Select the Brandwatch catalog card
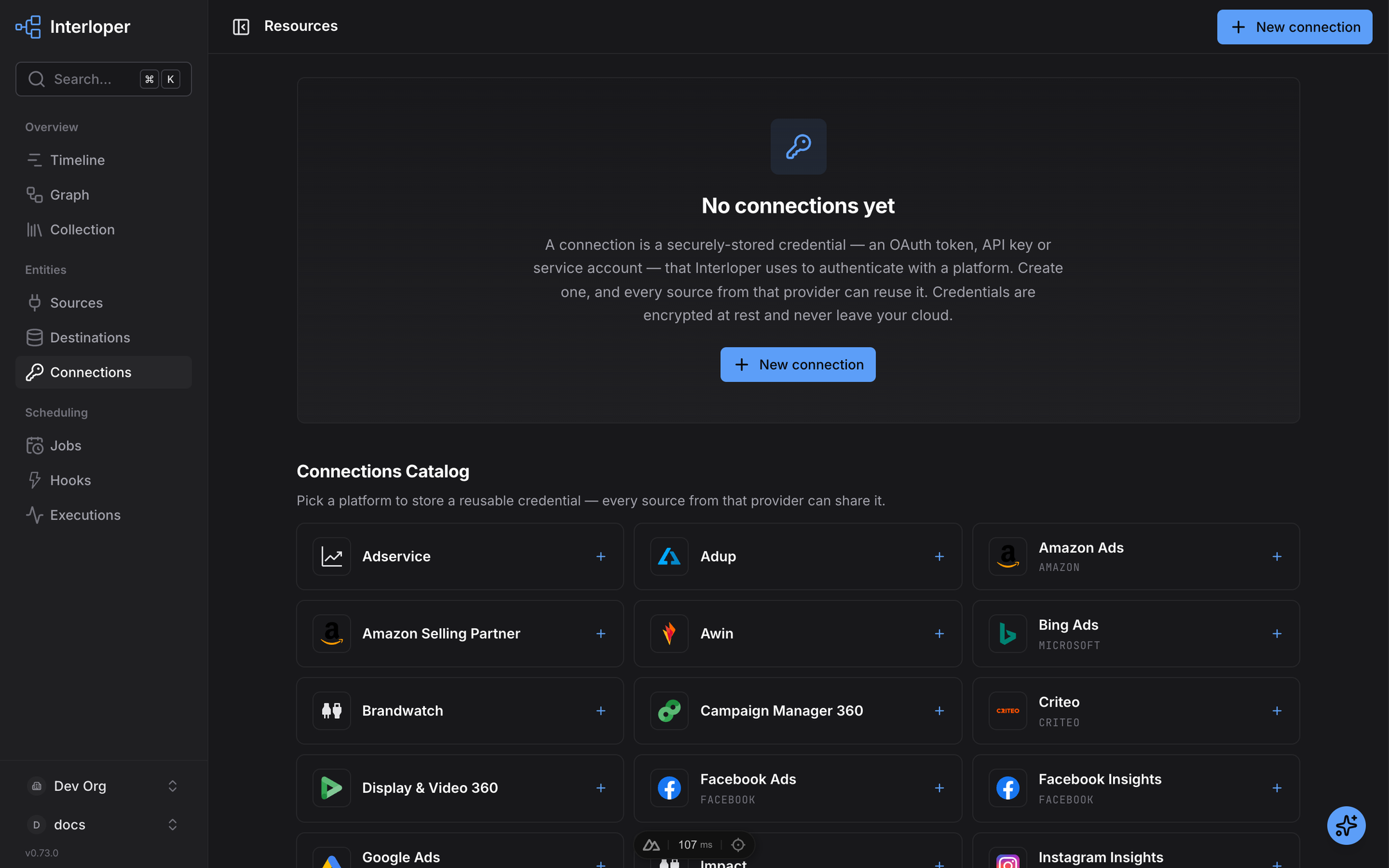This screenshot has height=868, width=1389. point(460,710)
